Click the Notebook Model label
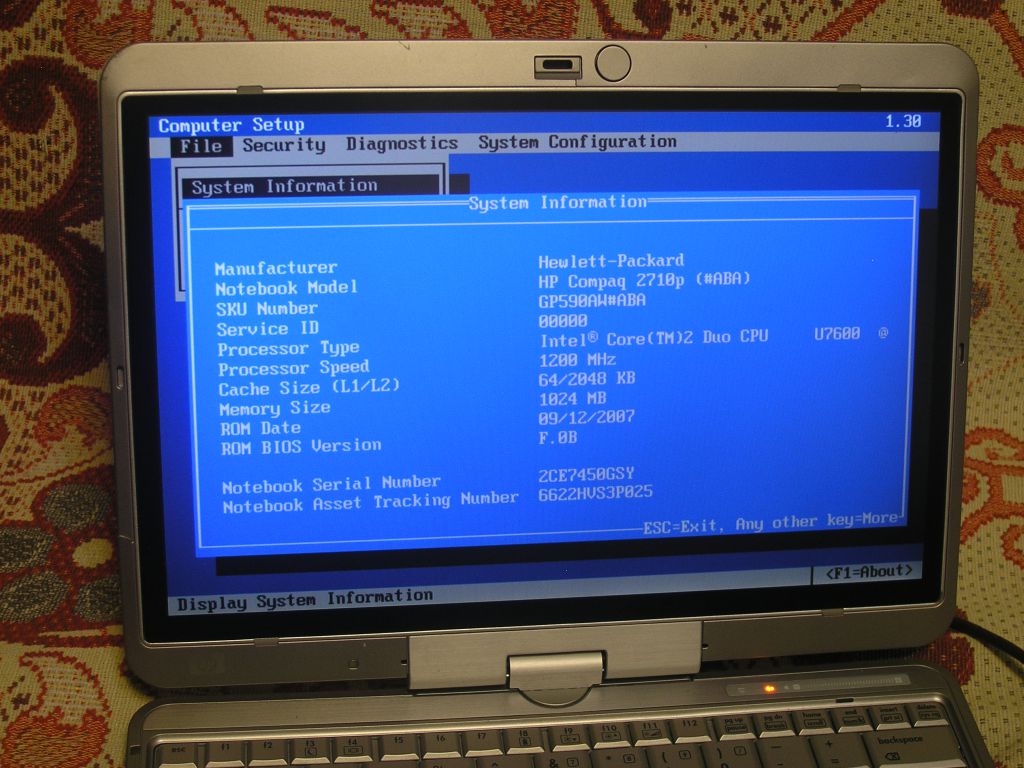 [287, 288]
